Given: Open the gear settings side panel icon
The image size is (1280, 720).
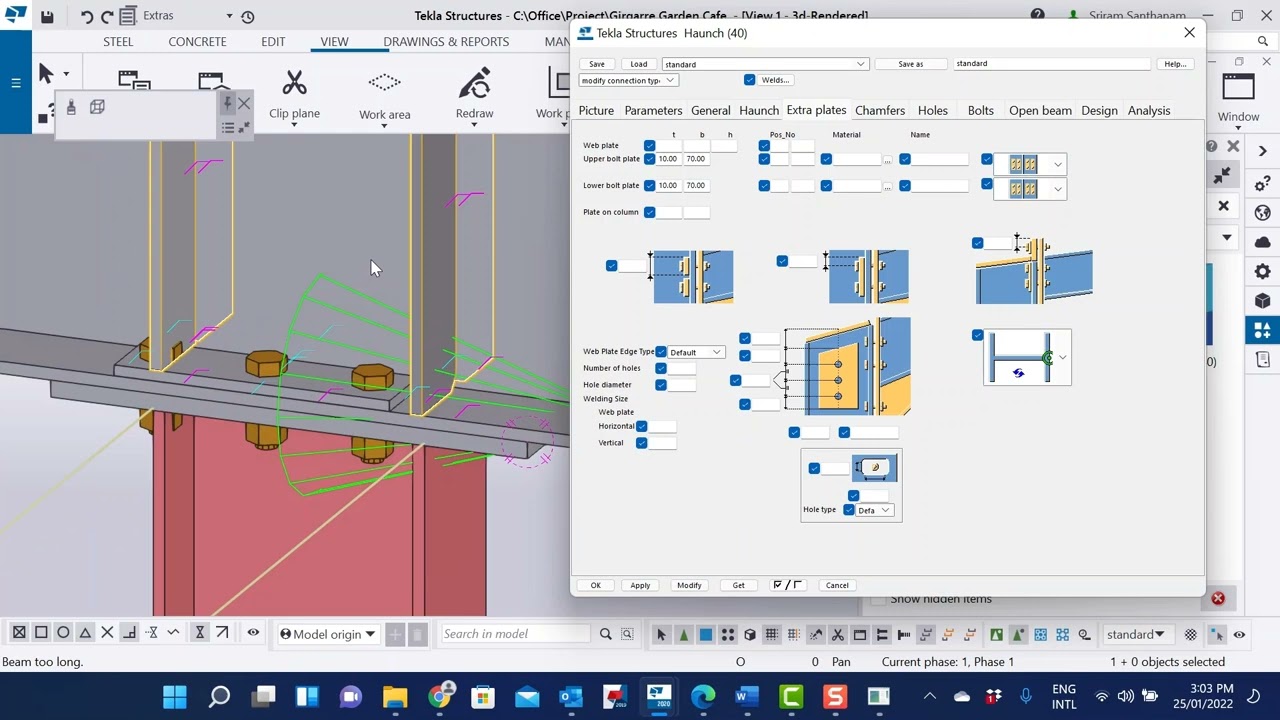Looking at the screenshot, I should pos(1262,271).
